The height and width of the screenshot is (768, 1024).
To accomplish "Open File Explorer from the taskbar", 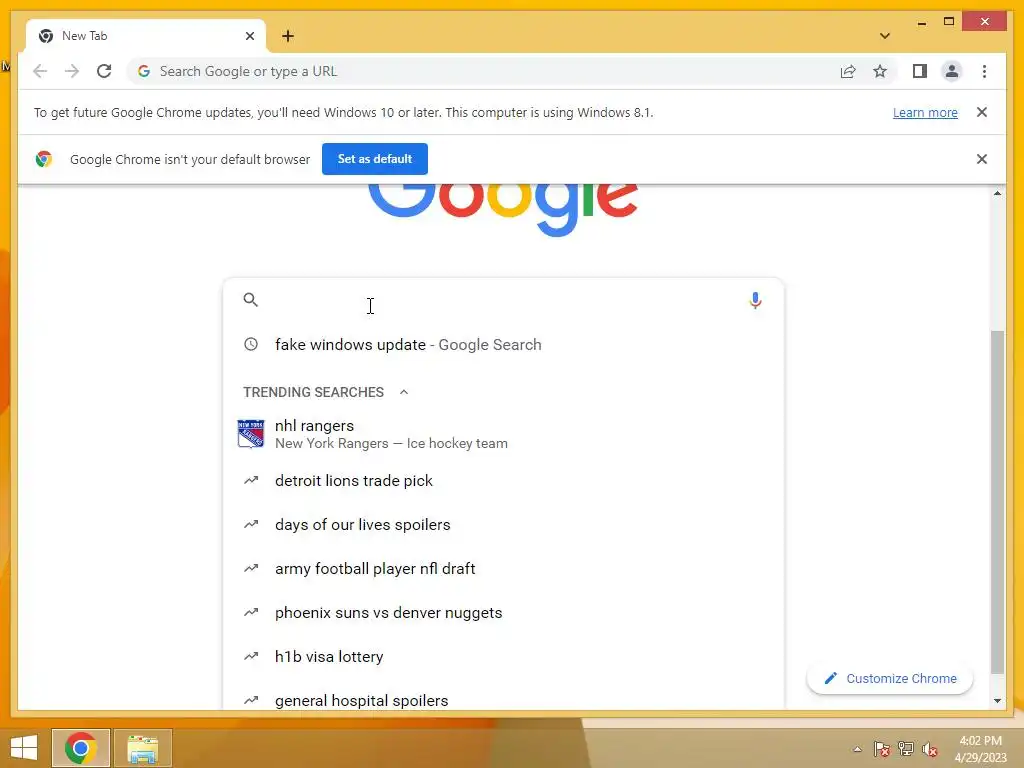I will [x=143, y=748].
